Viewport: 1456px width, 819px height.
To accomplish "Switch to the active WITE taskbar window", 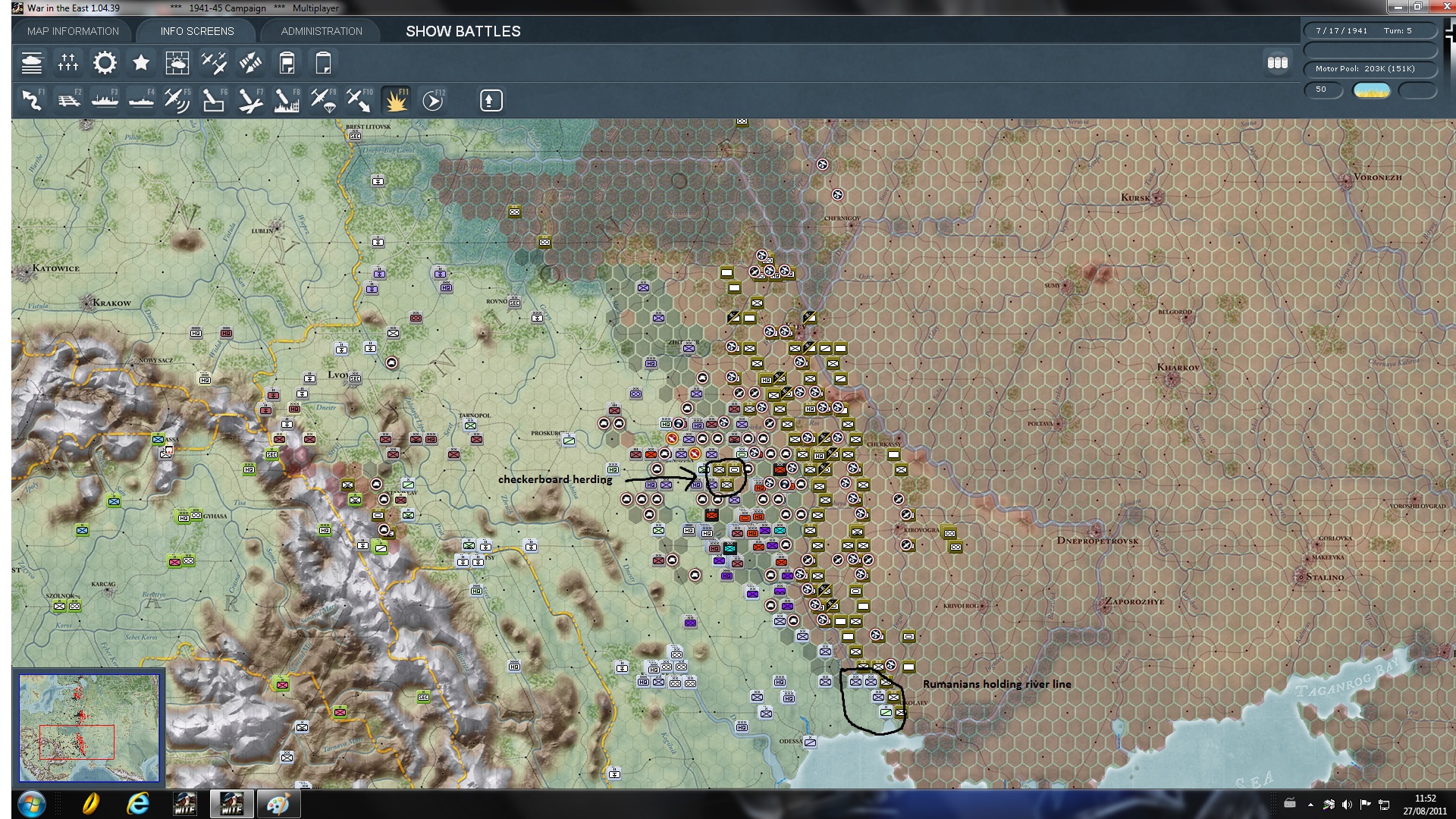I will (x=231, y=804).
